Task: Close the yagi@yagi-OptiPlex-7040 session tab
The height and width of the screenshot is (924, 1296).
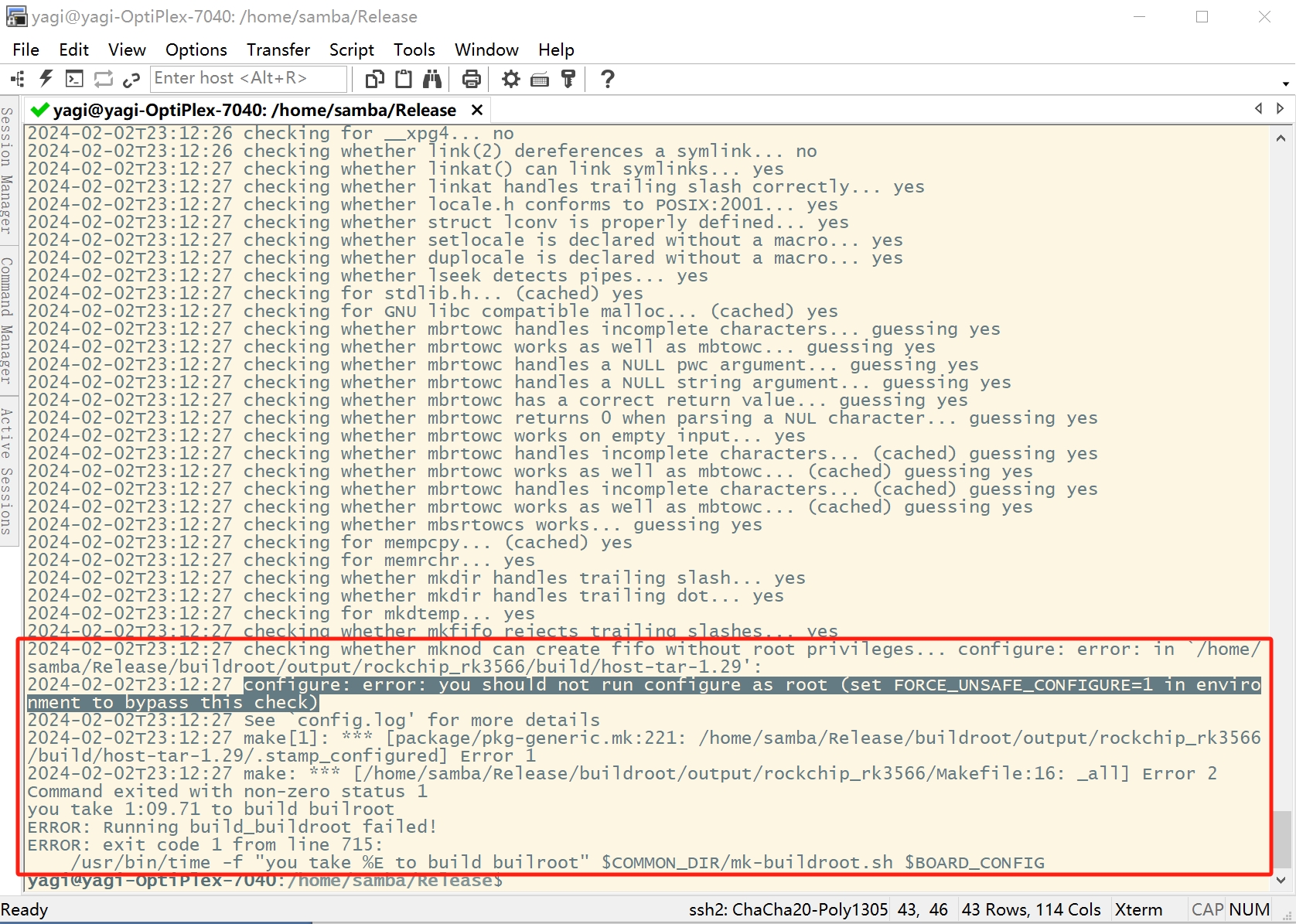Action: [x=477, y=110]
